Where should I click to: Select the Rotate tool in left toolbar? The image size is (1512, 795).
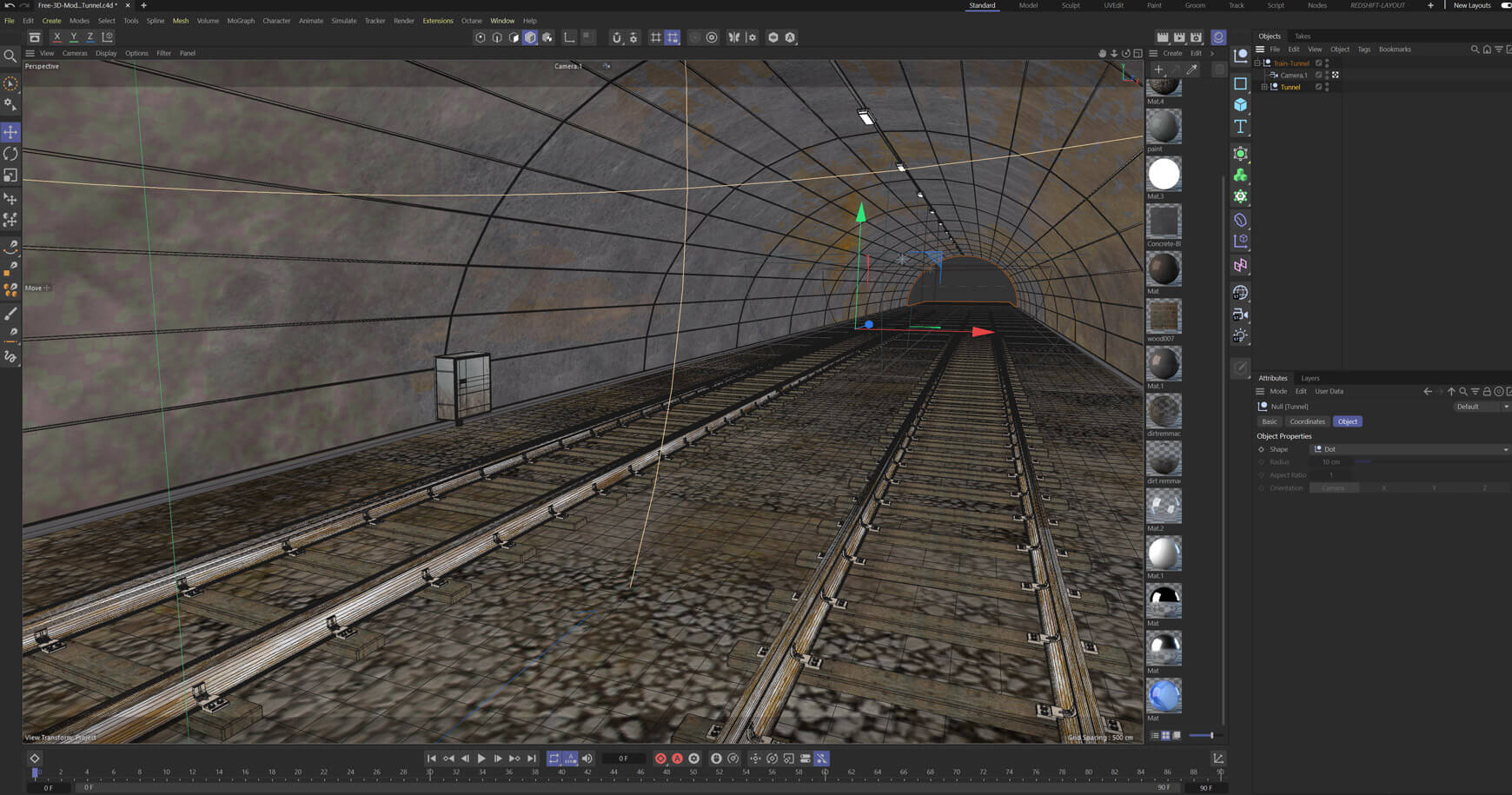(x=10, y=154)
